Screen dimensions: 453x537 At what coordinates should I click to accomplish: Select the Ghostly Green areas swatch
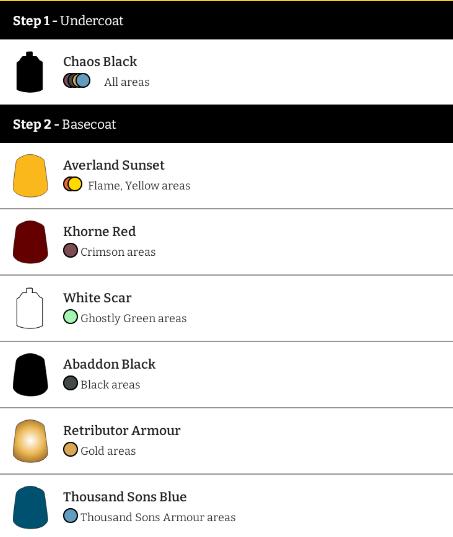click(70, 316)
